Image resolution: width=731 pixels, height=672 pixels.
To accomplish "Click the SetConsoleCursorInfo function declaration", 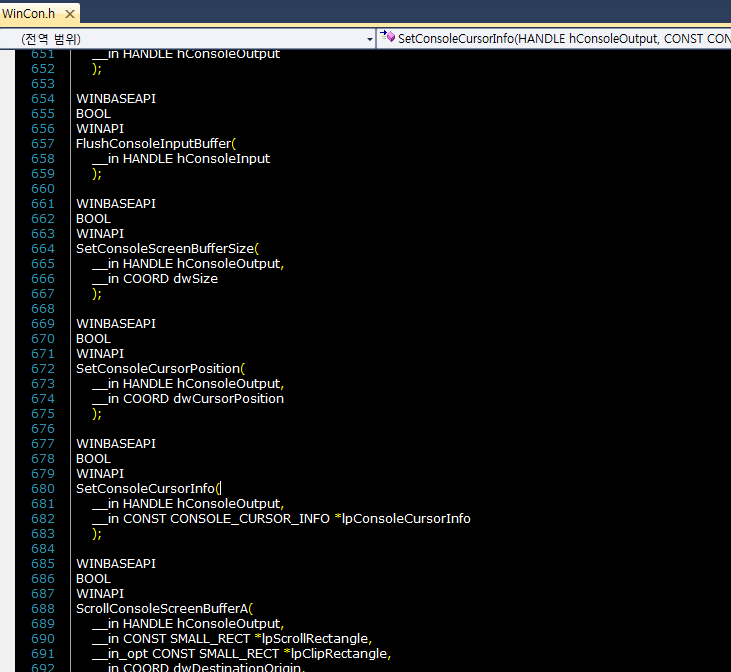I will click(x=146, y=489).
